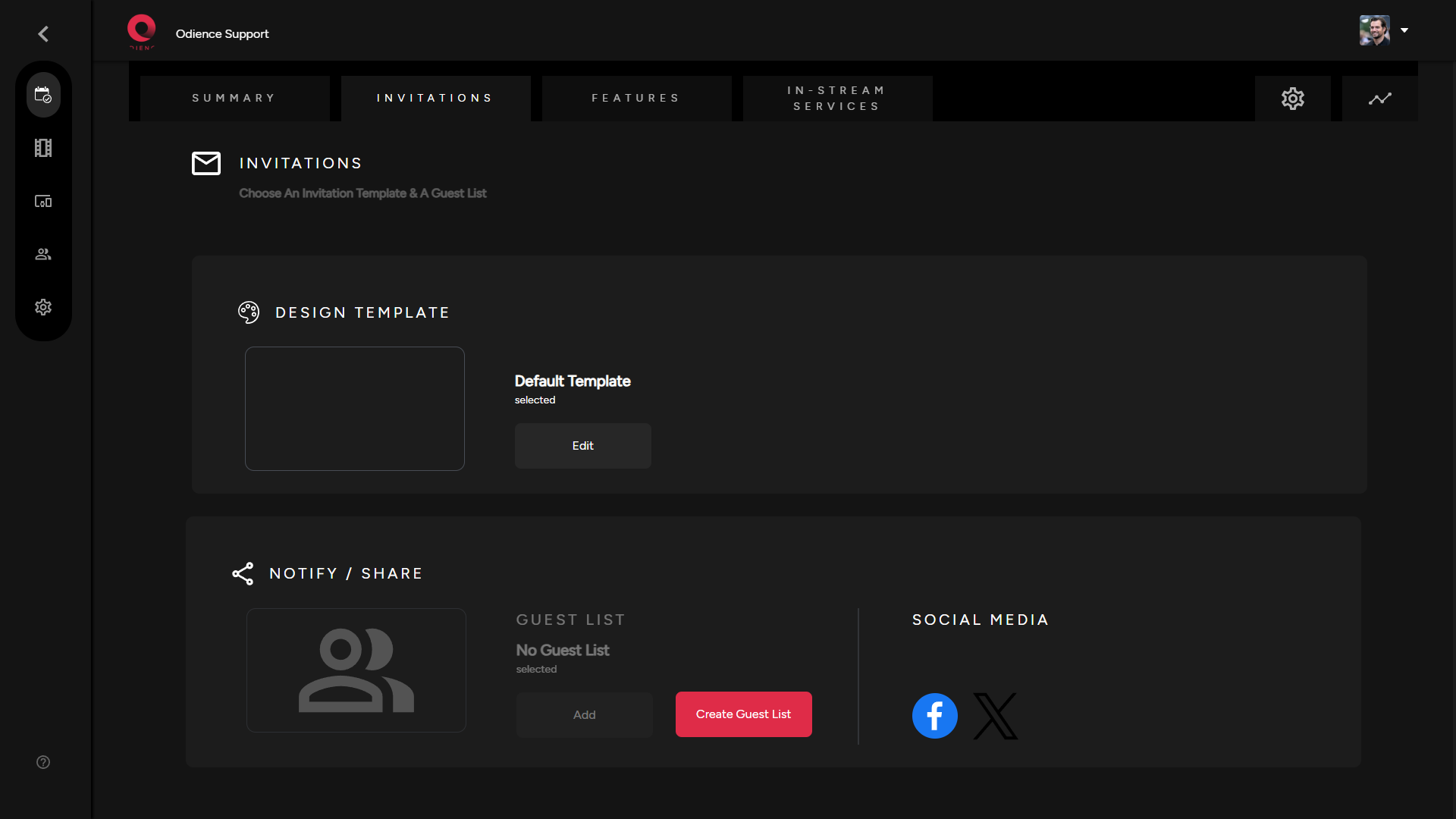Screen dimensions: 1456x819
Task: Switch to the Summary tab
Action: [234, 98]
